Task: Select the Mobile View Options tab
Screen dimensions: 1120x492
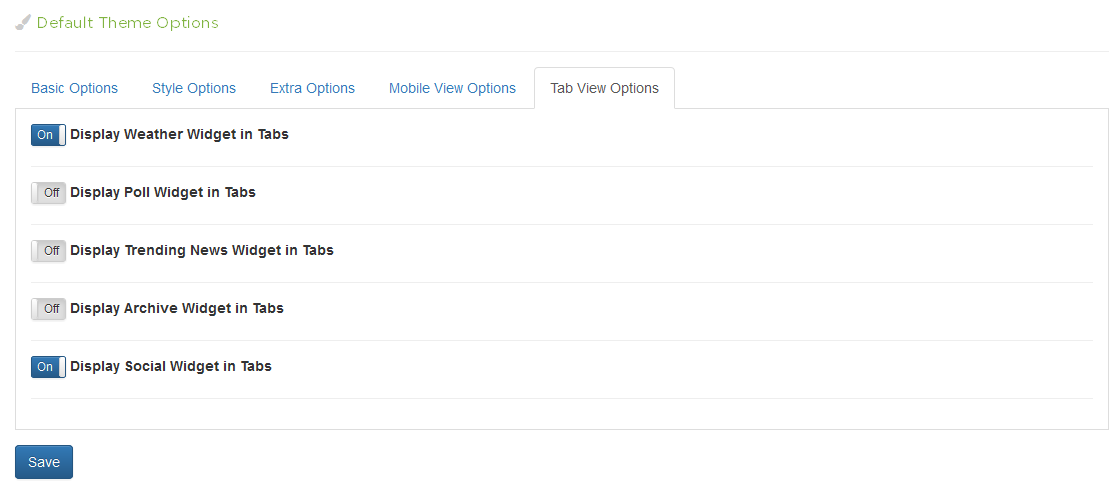Action: tap(452, 88)
